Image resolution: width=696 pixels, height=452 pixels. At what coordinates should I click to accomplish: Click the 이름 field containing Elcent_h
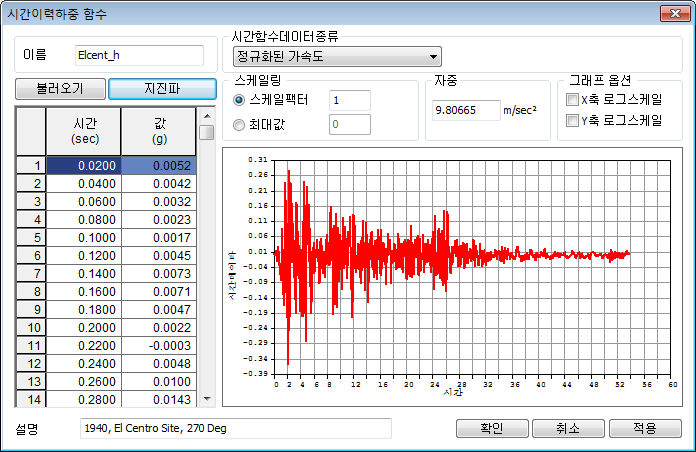[x=139, y=56]
